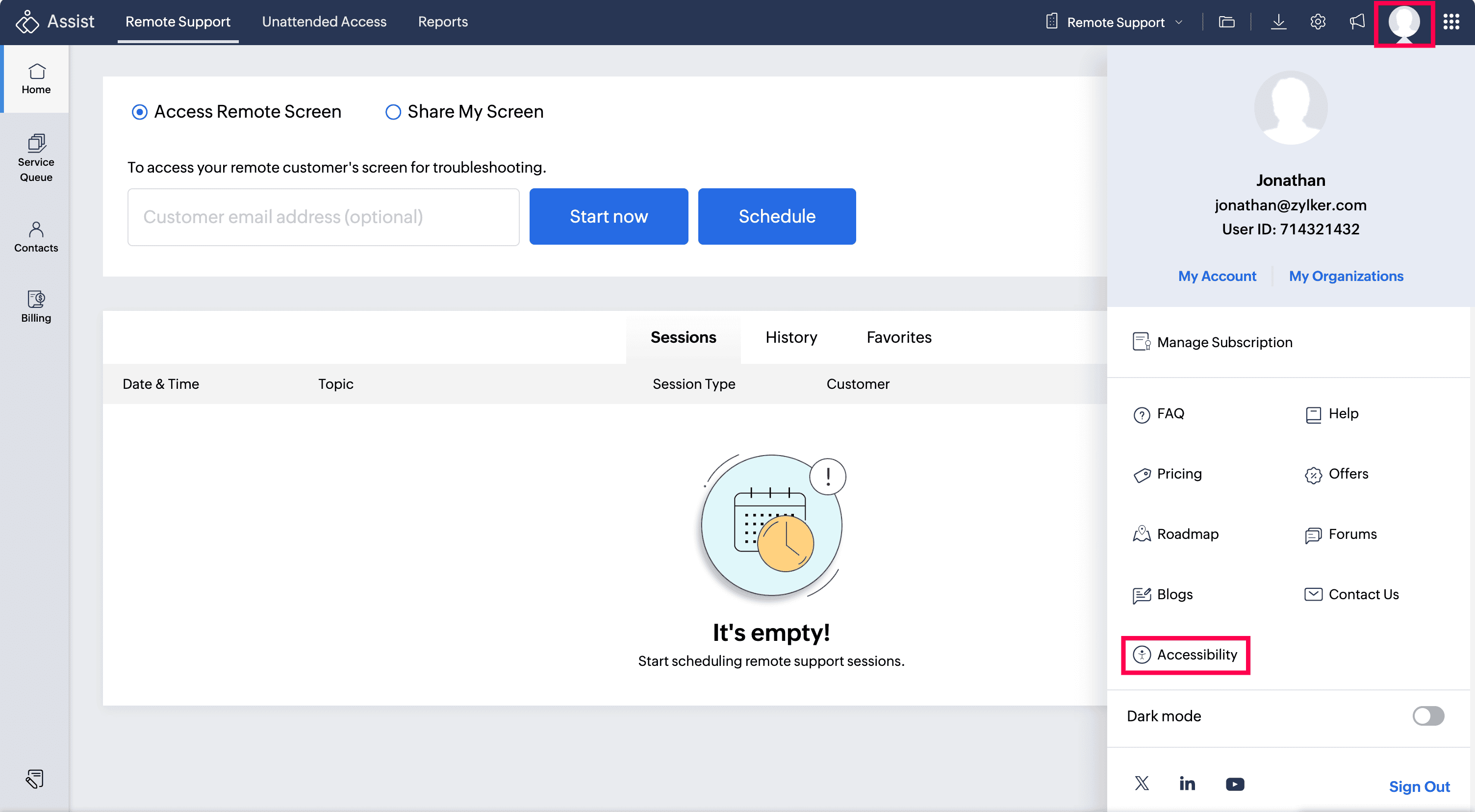Open the Billing sidebar section
The width and height of the screenshot is (1475, 812).
click(x=36, y=306)
